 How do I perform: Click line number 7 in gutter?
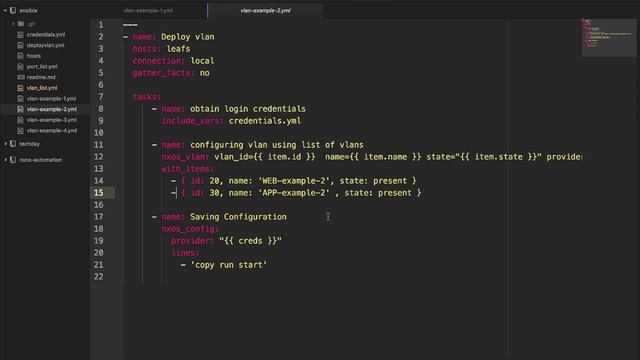point(101,97)
